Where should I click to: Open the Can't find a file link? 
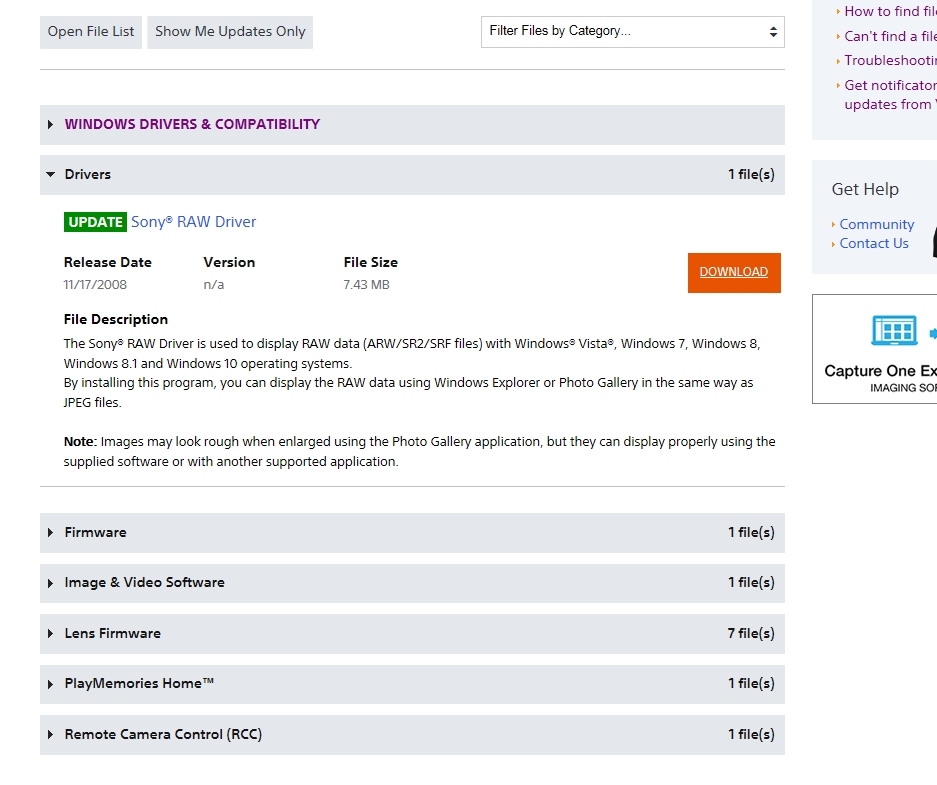pyautogui.click(x=890, y=36)
